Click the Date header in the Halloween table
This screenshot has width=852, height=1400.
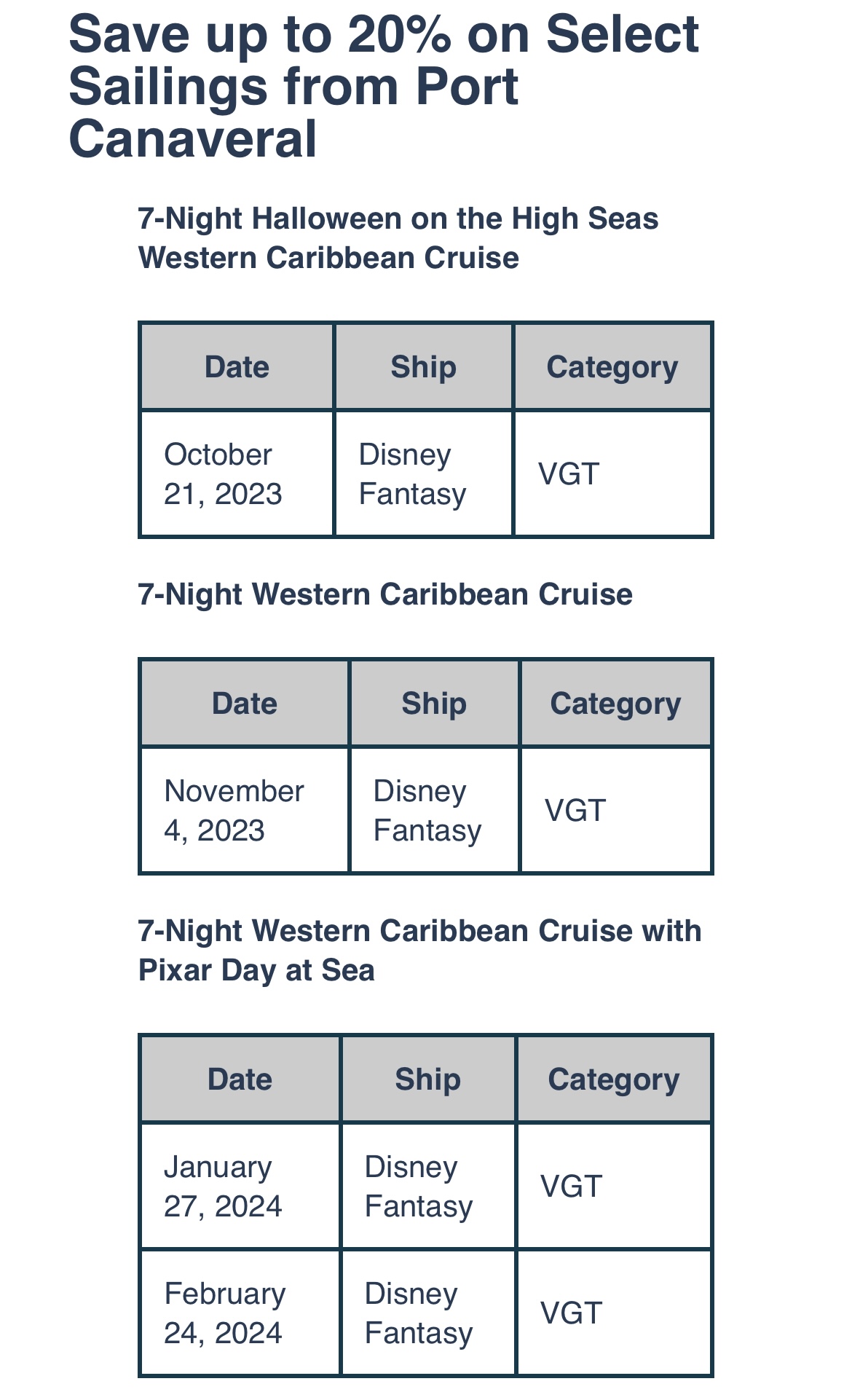237,367
